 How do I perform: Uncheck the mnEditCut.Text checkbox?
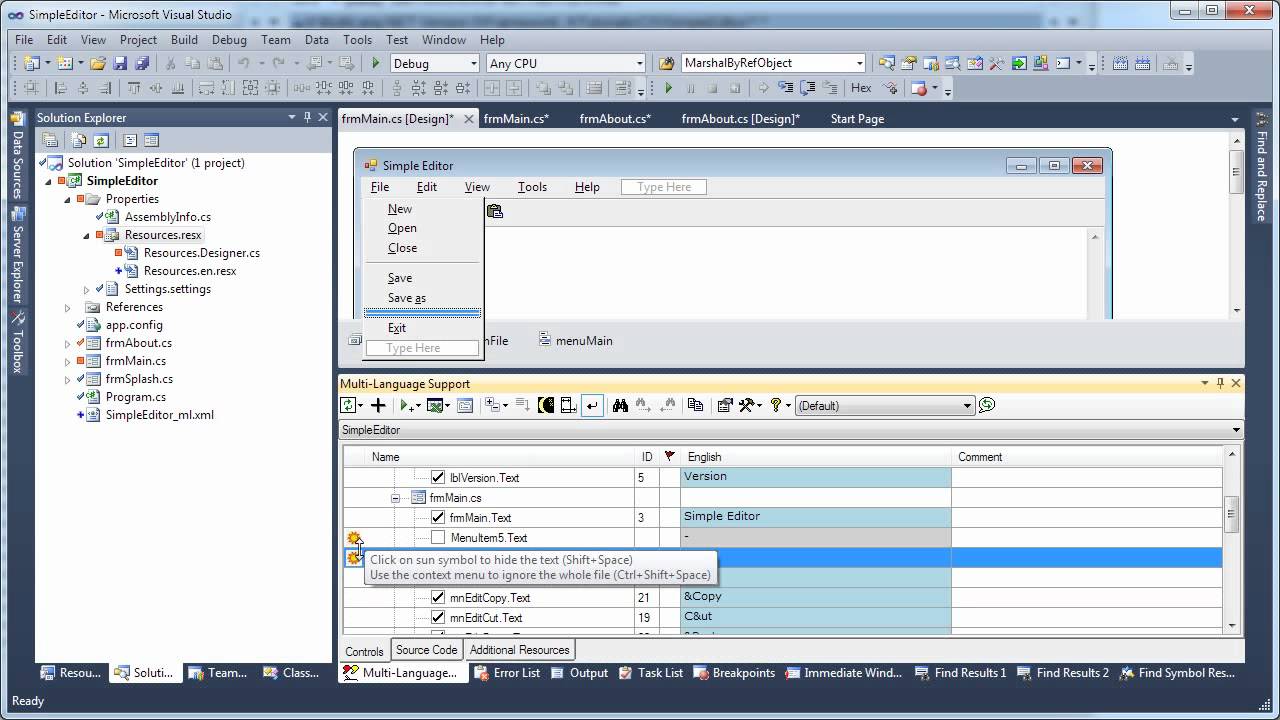coord(438,617)
